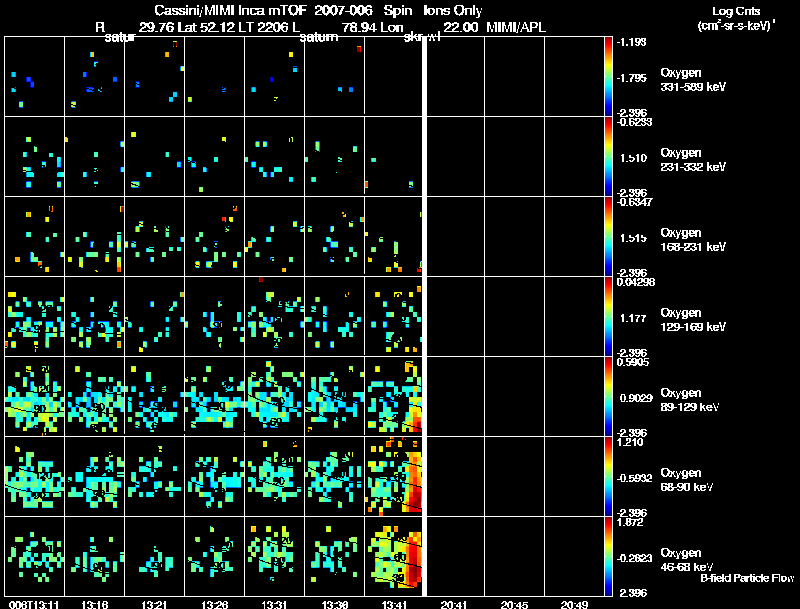The image size is (800, 609).
Task: Select the Oxygen 89-129 keV color bar
Action: pos(609,396)
